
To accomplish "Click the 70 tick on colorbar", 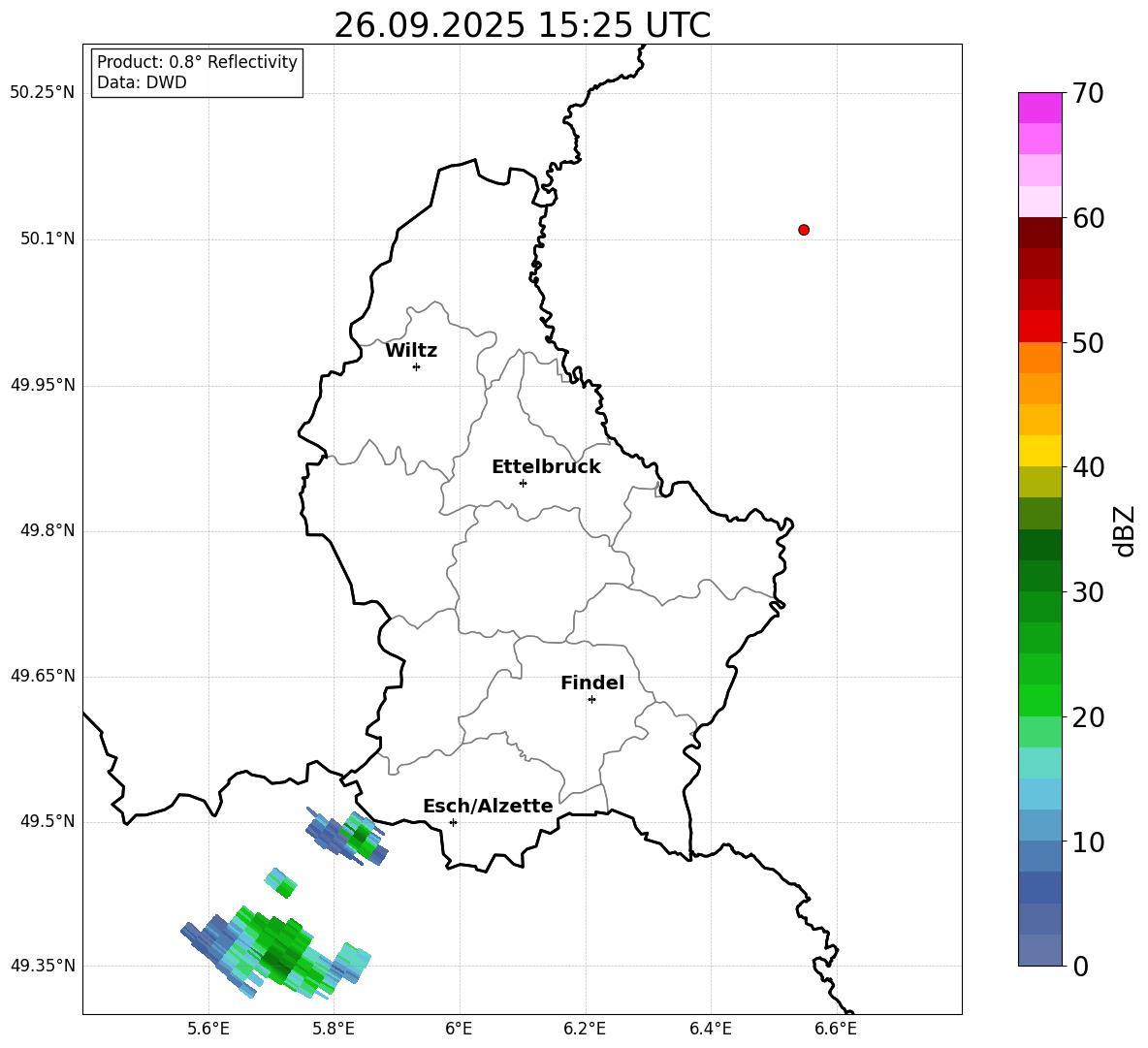I will coord(1088,93).
